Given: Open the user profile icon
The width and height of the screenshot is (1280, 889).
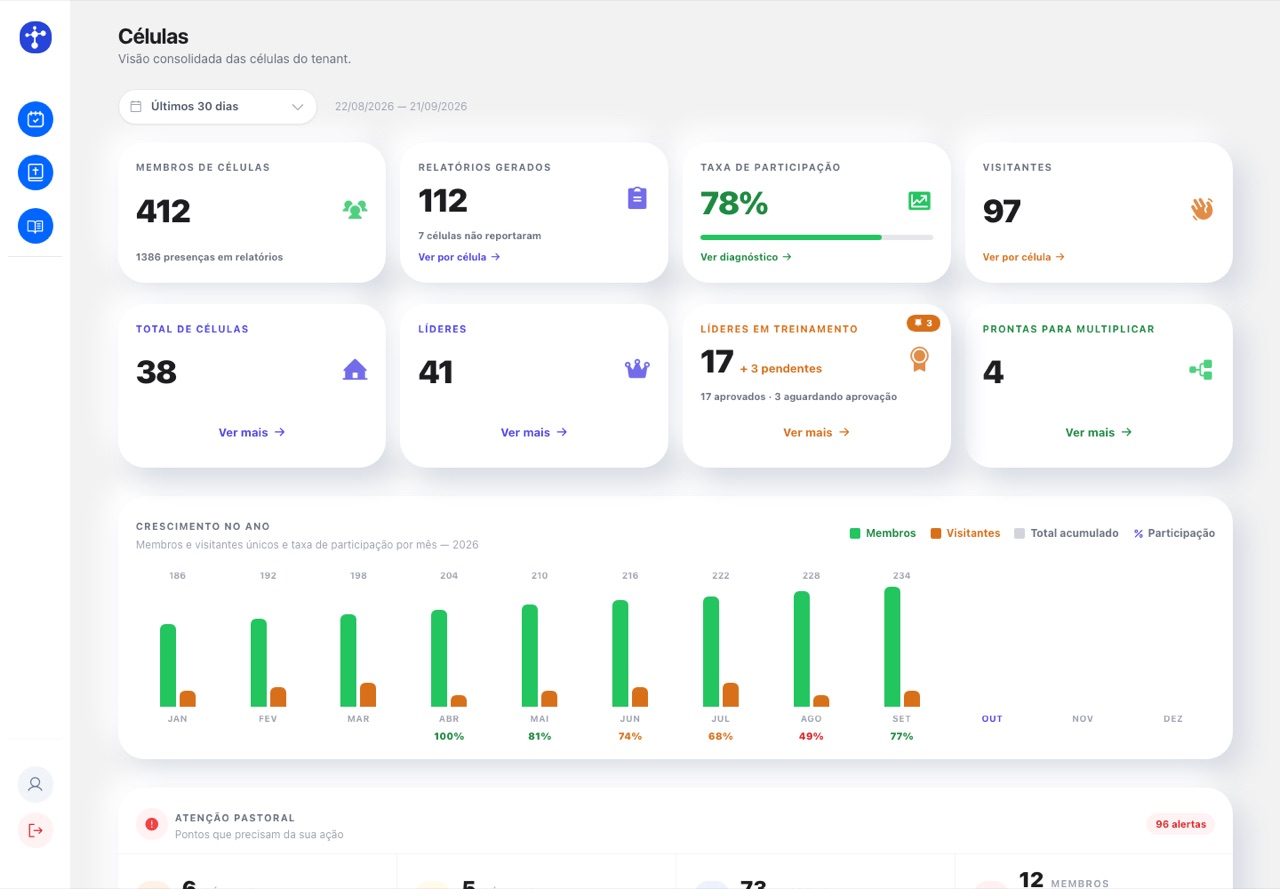Looking at the screenshot, I should [x=35, y=784].
